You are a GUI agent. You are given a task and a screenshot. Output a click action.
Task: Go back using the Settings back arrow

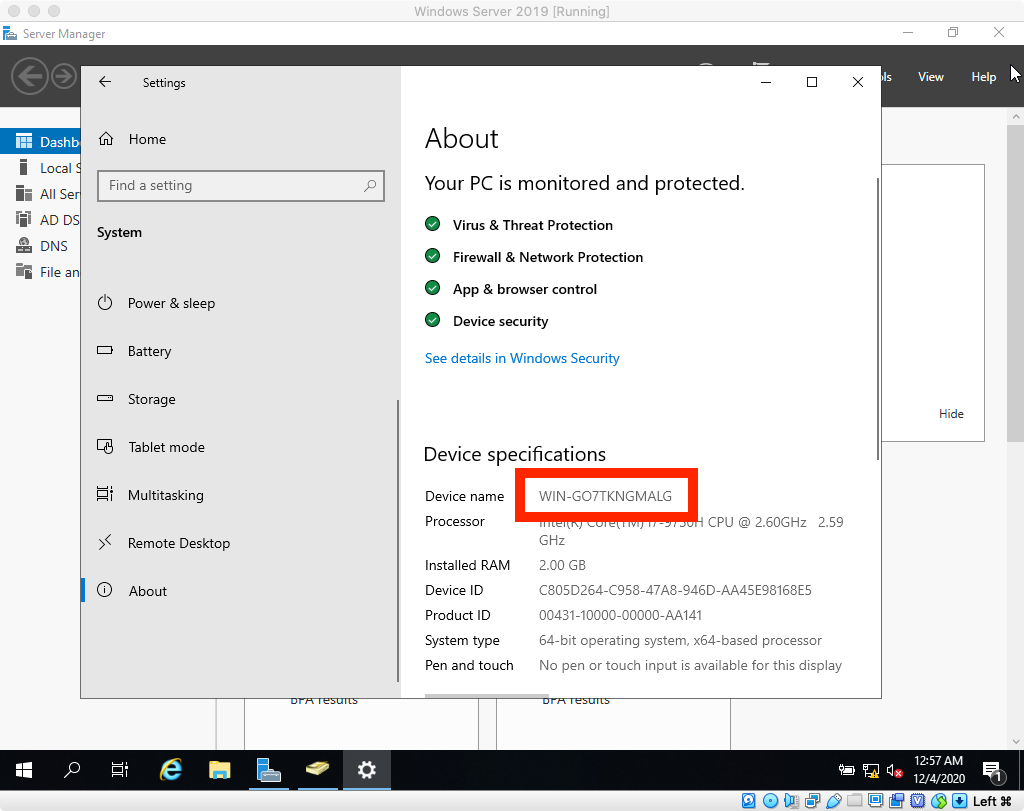tap(105, 82)
